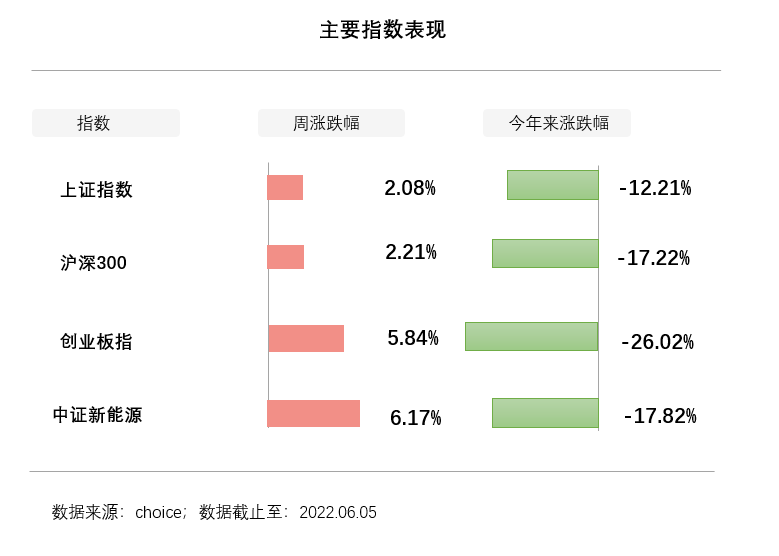Click the data source footnote text
Viewport: 779px width, 556px height.
(x=214, y=512)
